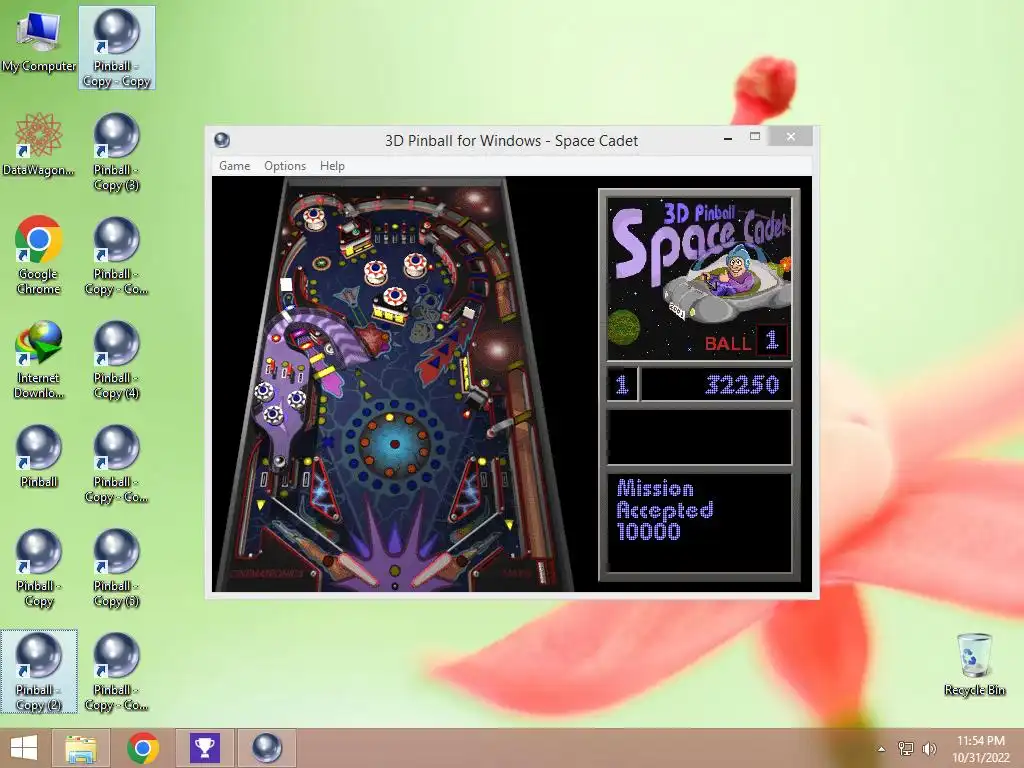The height and width of the screenshot is (768, 1024).
Task: Click the pinball table playfield
Action: [x=394, y=384]
